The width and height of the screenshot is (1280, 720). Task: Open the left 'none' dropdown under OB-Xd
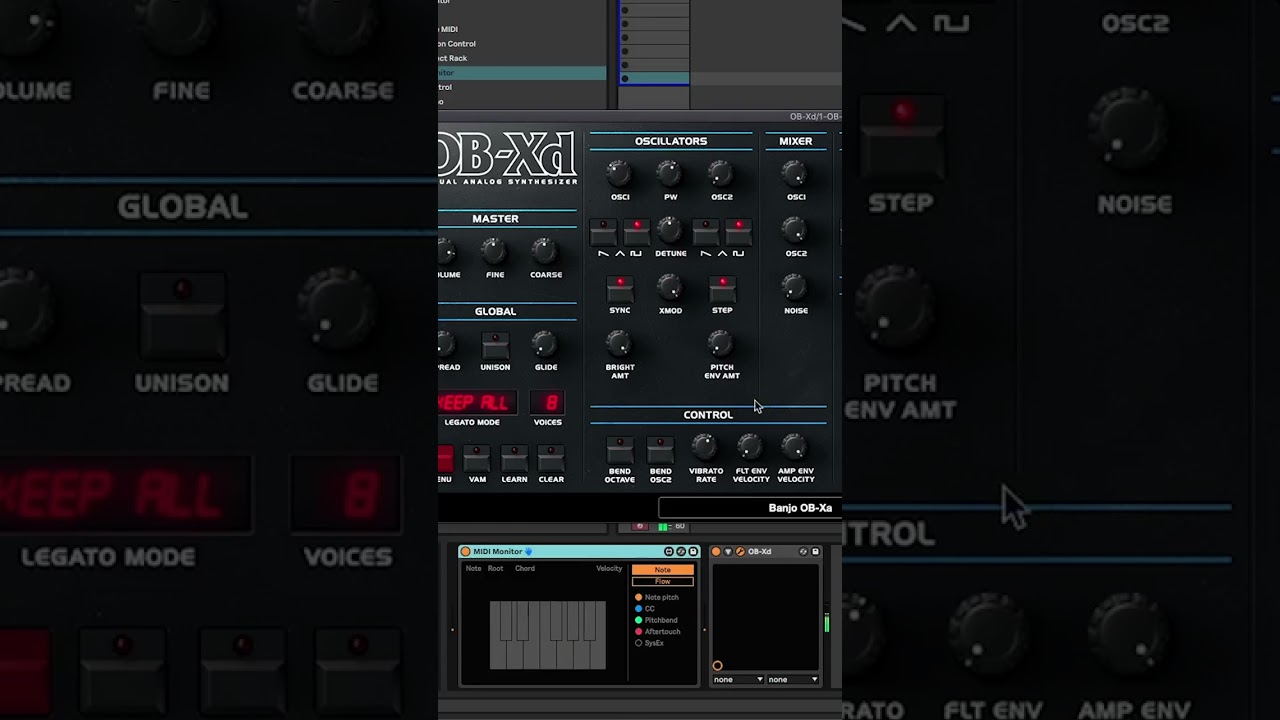738,679
